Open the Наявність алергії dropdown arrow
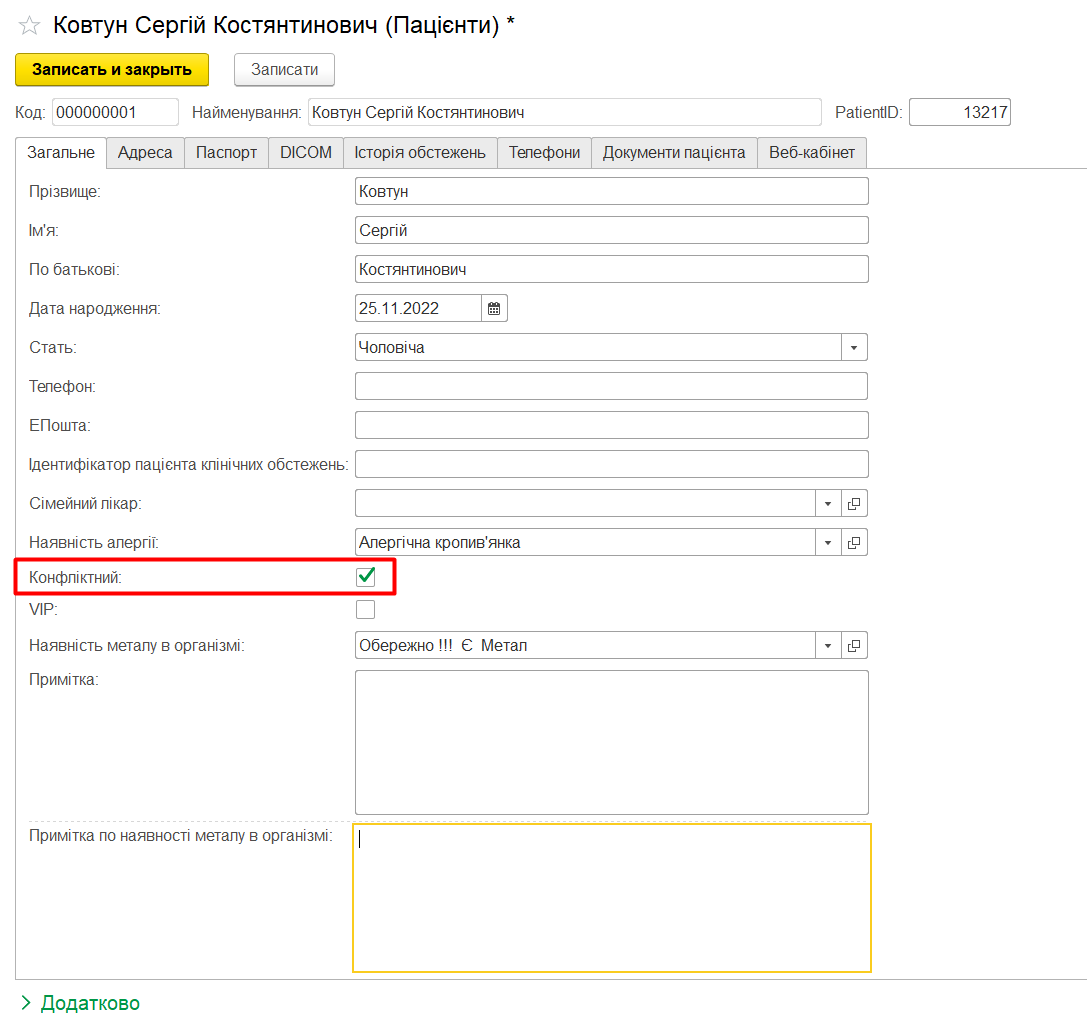Screen dimensions: 1087x1028 pos(828,542)
